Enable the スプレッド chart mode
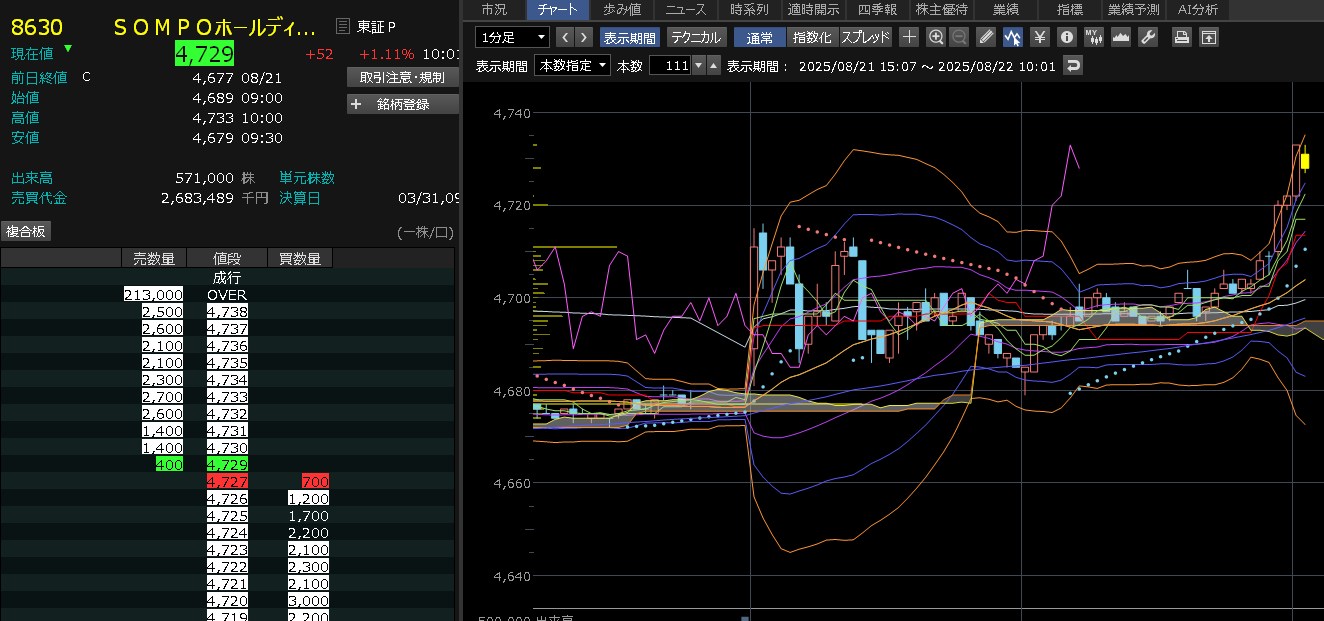Image resolution: width=1324 pixels, height=621 pixels. click(865, 38)
